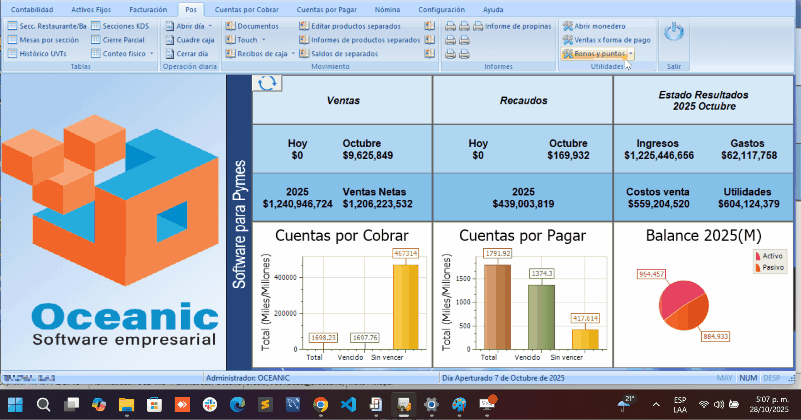Image resolution: width=801 pixels, height=420 pixels.
Task: Open Abrir monedero utility
Action: pos(599,25)
